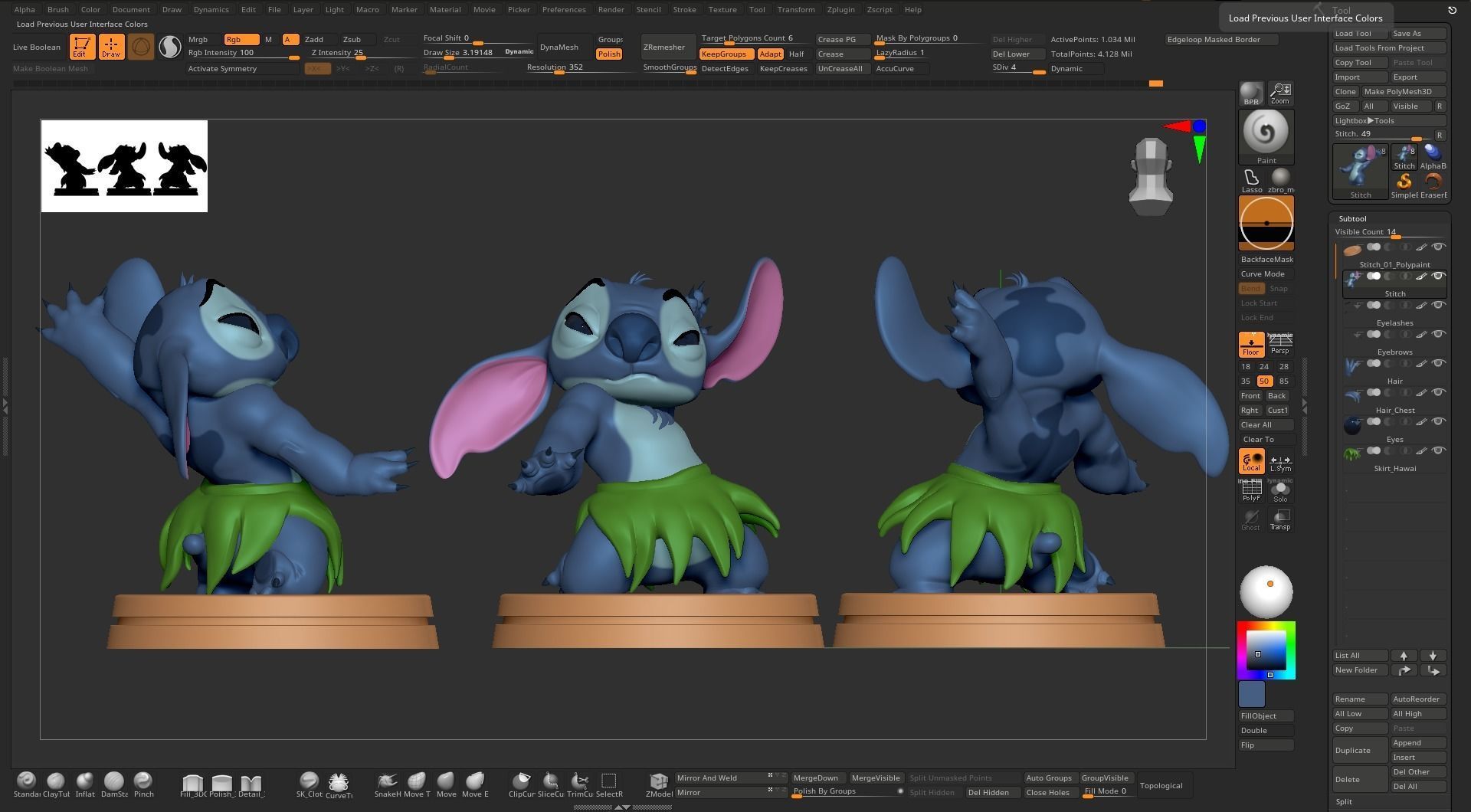Click Make PolyMesh3D button

tap(1404, 91)
